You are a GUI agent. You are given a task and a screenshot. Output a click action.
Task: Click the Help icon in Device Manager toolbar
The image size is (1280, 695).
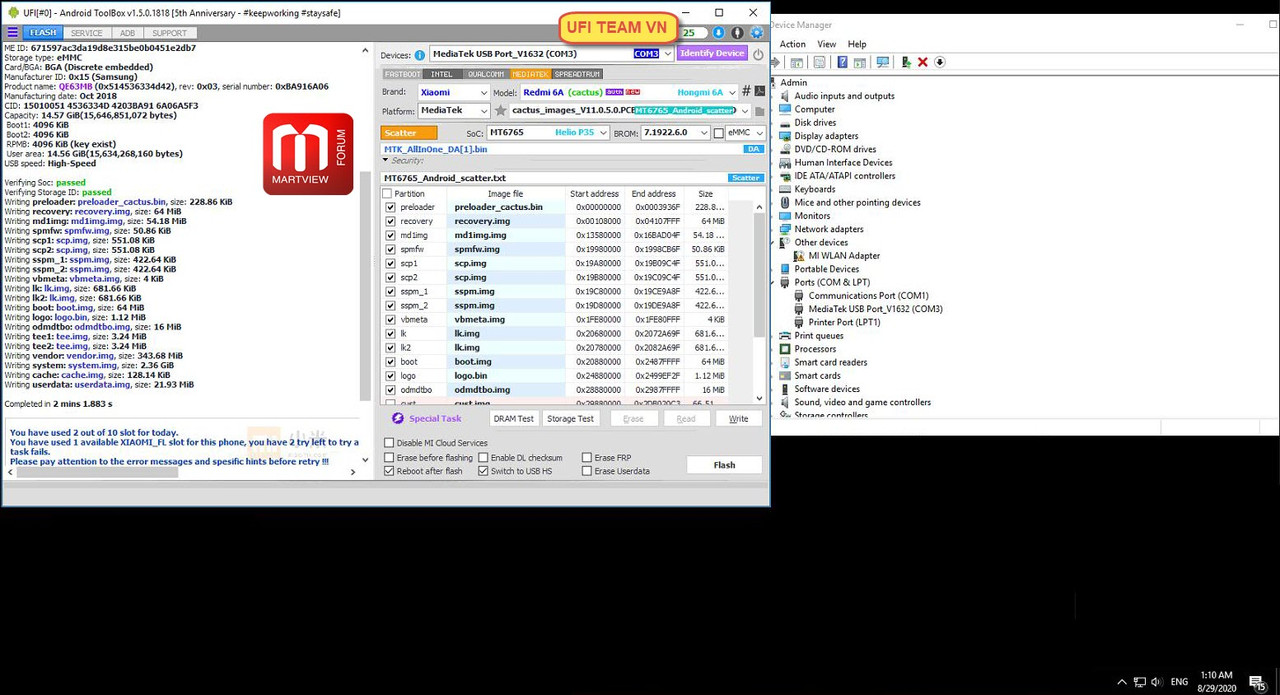842,62
